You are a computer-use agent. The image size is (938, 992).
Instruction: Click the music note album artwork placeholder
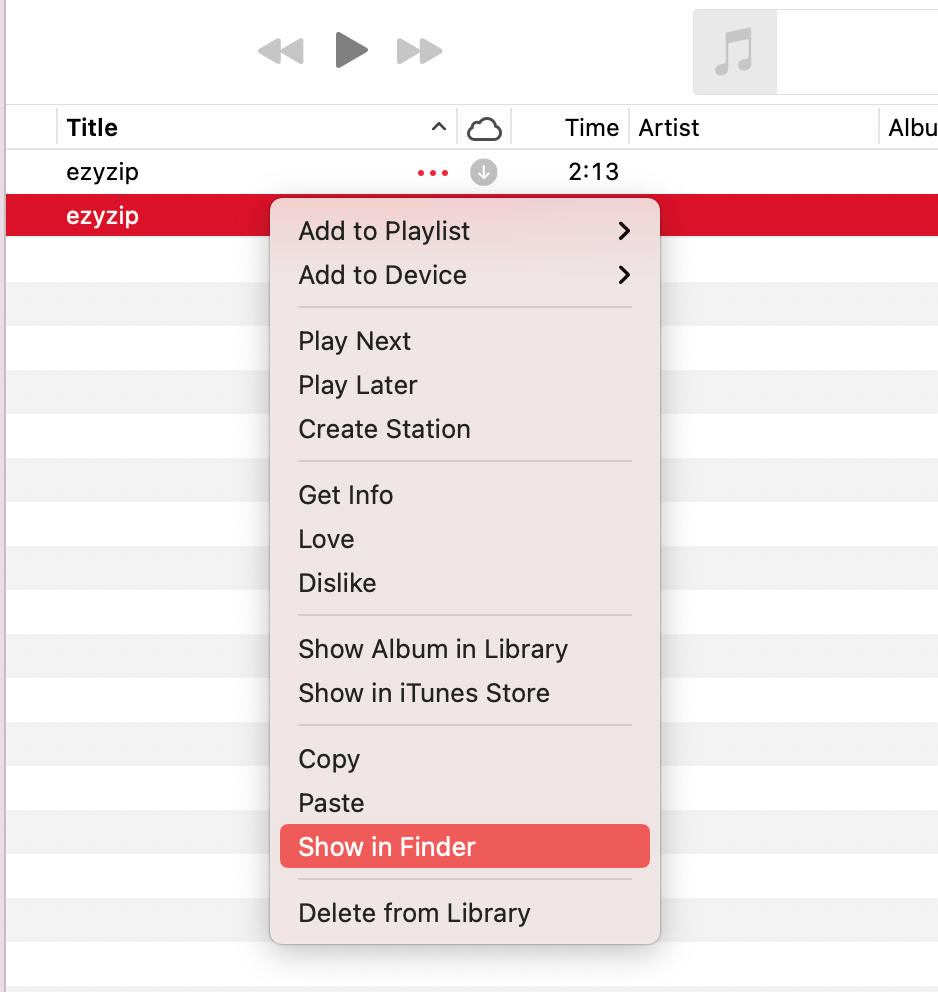click(x=734, y=52)
